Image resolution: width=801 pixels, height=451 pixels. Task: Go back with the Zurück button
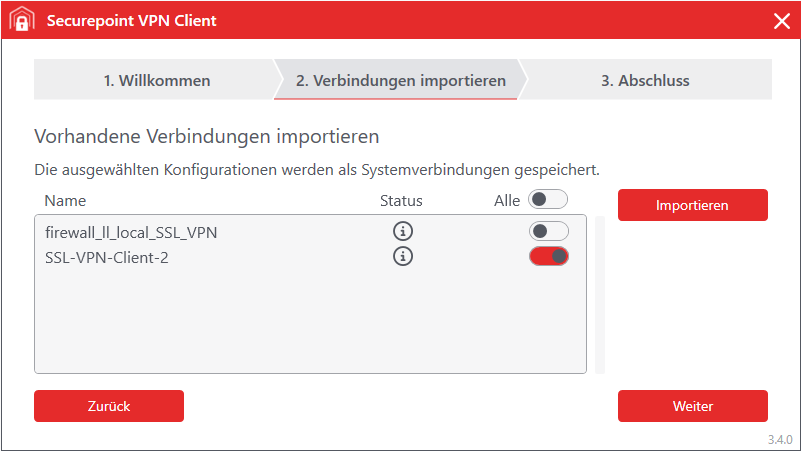point(109,406)
